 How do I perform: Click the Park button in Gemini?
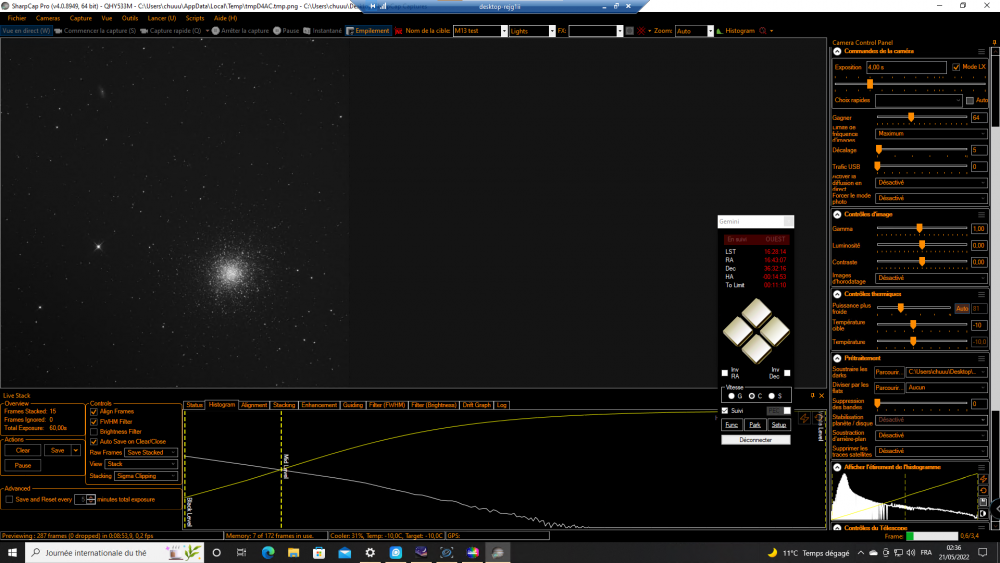point(754,425)
